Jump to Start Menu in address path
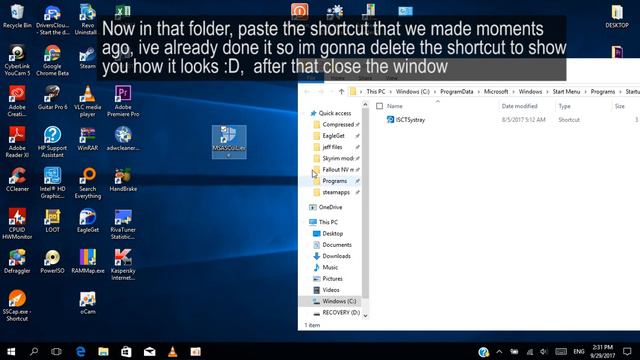This screenshot has height=360, width=640. (x=566, y=92)
